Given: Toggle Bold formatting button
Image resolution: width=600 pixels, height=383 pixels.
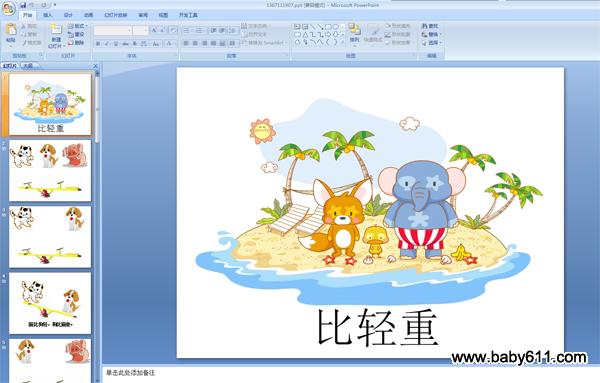Looking at the screenshot, I should click(98, 44).
